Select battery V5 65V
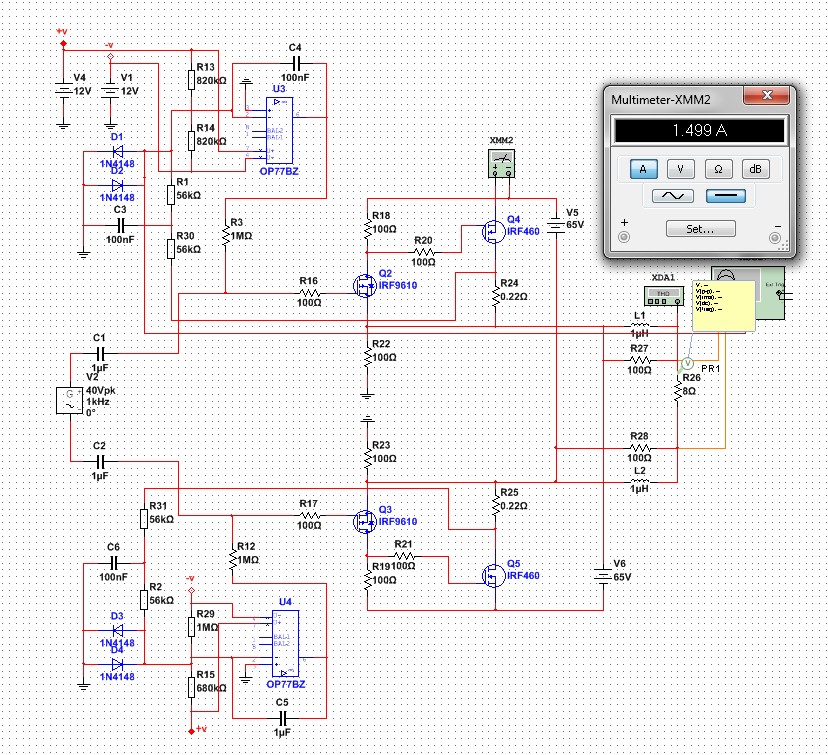Screen dimensions: 828x755 (x=556, y=225)
